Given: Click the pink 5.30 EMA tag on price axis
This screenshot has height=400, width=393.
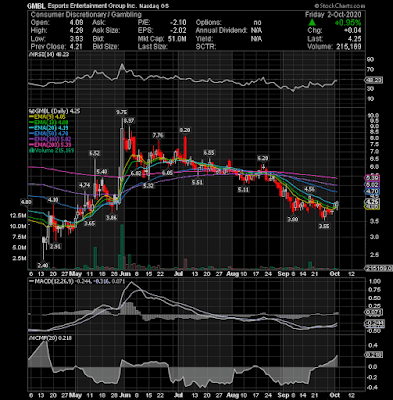Looking at the screenshot, I should click(372, 178).
